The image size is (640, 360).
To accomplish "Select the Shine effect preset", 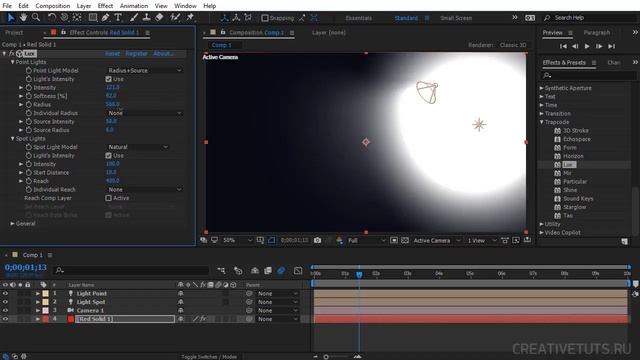I will (570, 190).
